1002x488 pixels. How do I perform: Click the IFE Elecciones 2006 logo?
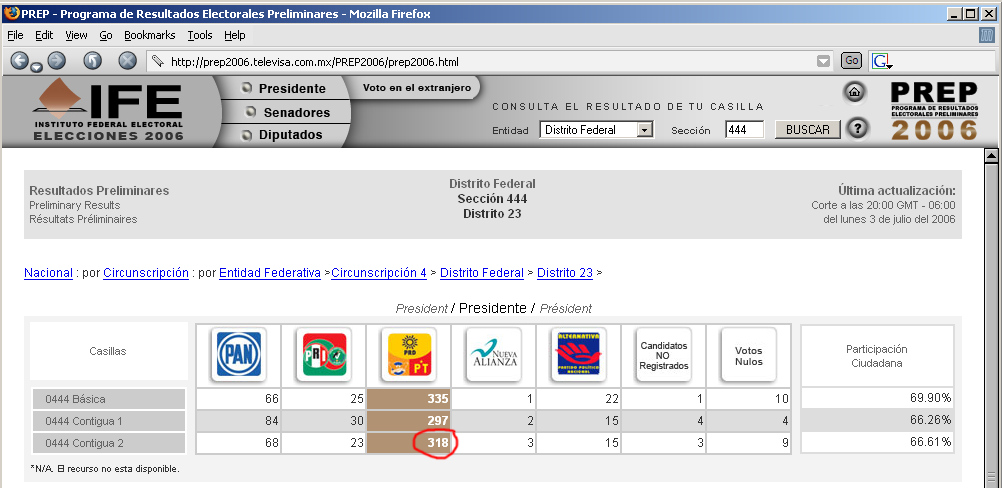pyautogui.click(x=109, y=111)
